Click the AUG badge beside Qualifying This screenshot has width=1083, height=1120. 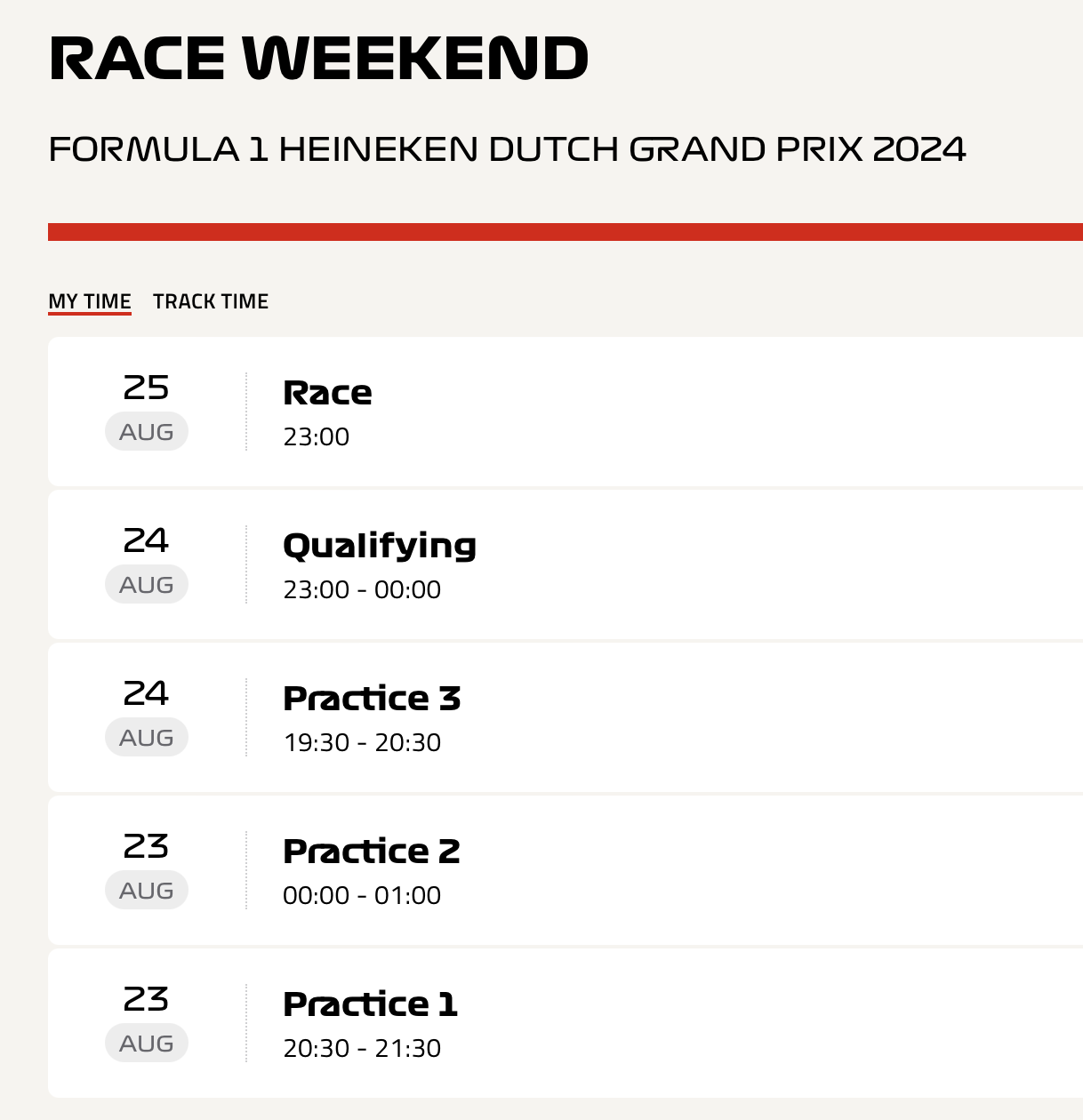point(147,585)
